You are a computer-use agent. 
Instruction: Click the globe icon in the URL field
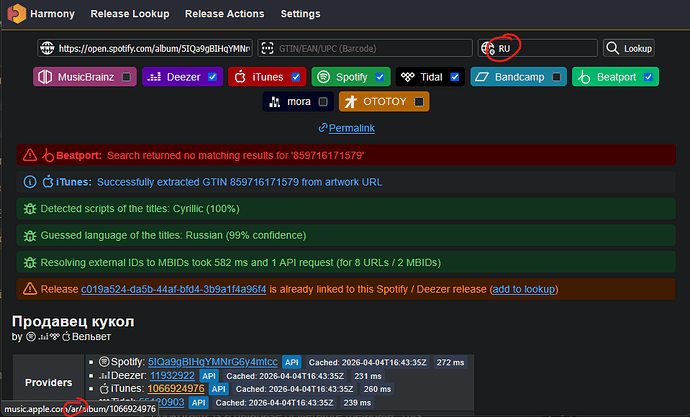(x=47, y=48)
